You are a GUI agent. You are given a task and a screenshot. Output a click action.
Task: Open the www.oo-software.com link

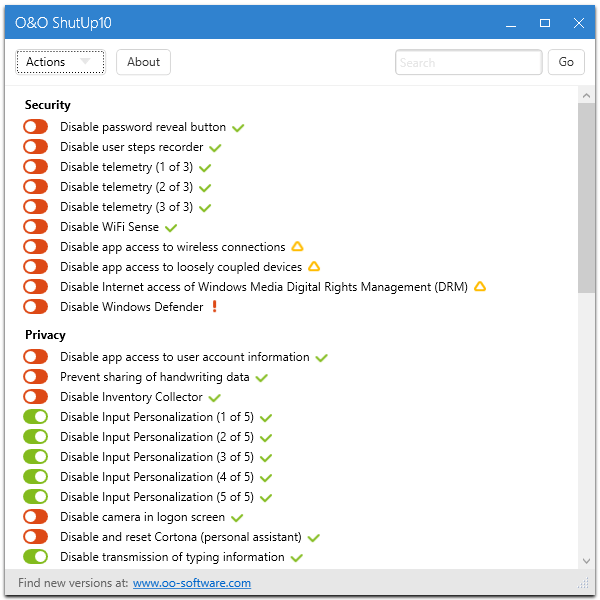coord(192,583)
